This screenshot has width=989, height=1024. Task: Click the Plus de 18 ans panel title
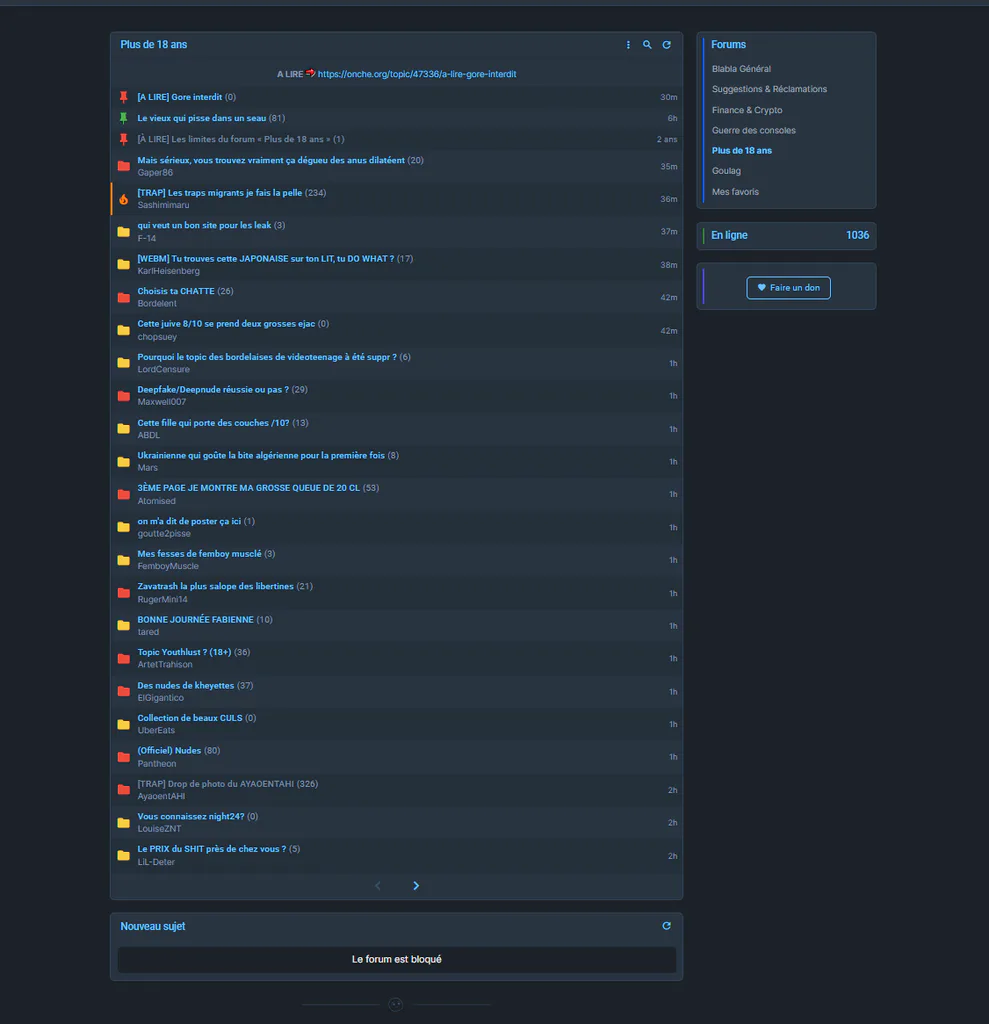click(154, 44)
